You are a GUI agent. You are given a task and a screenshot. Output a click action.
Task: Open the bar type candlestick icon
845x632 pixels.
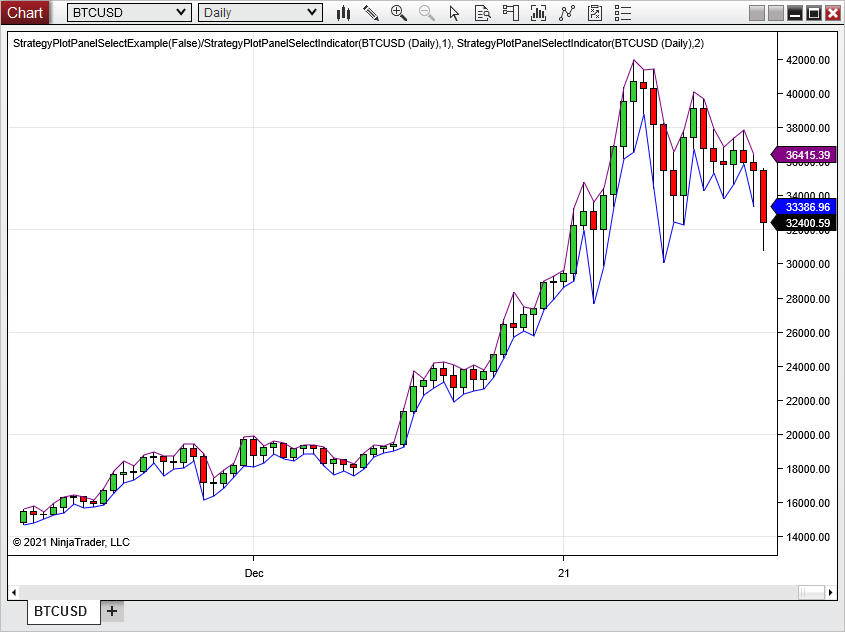(x=343, y=13)
